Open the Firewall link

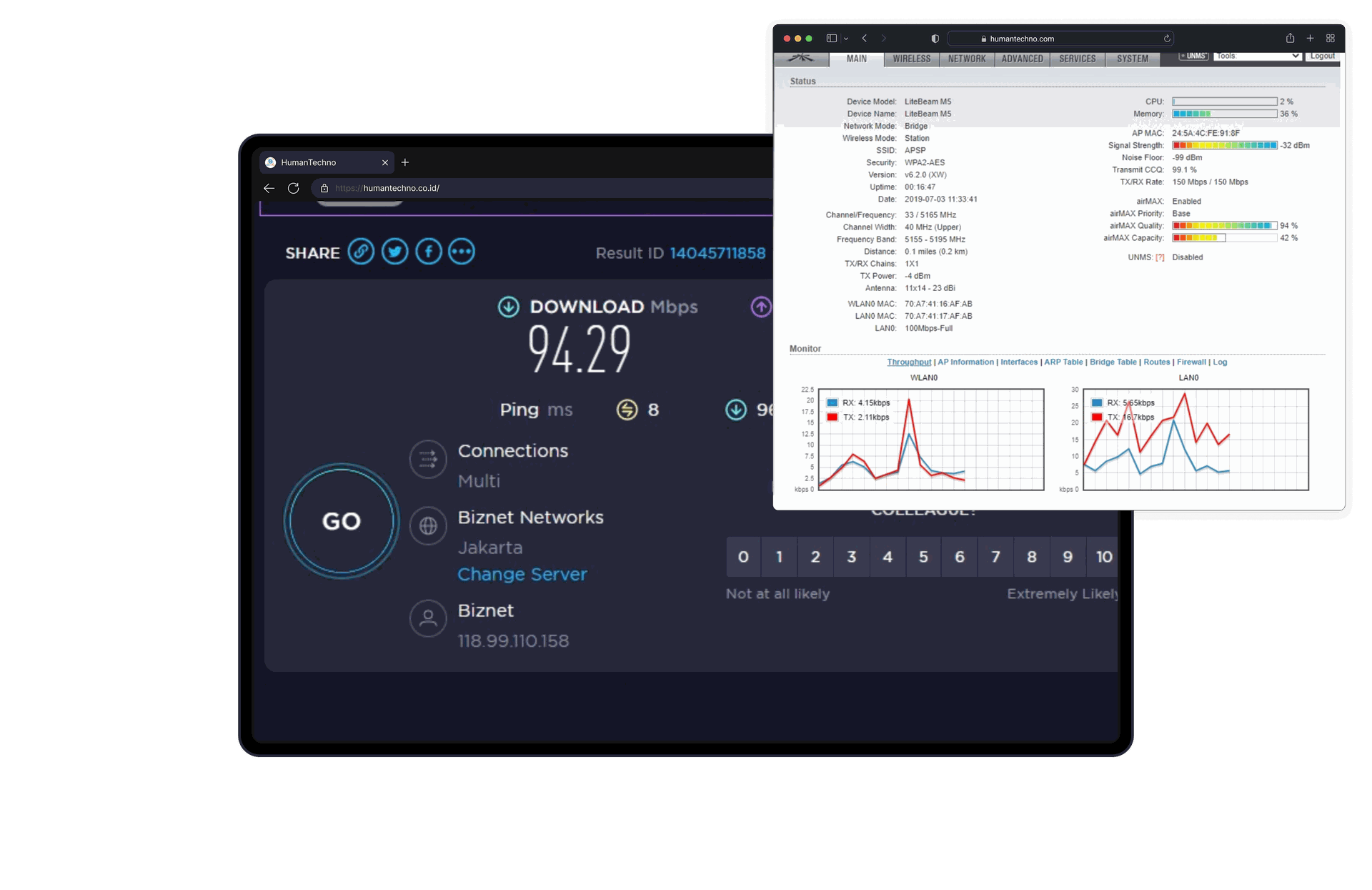pyautogui.click(x=1191, y=362)
